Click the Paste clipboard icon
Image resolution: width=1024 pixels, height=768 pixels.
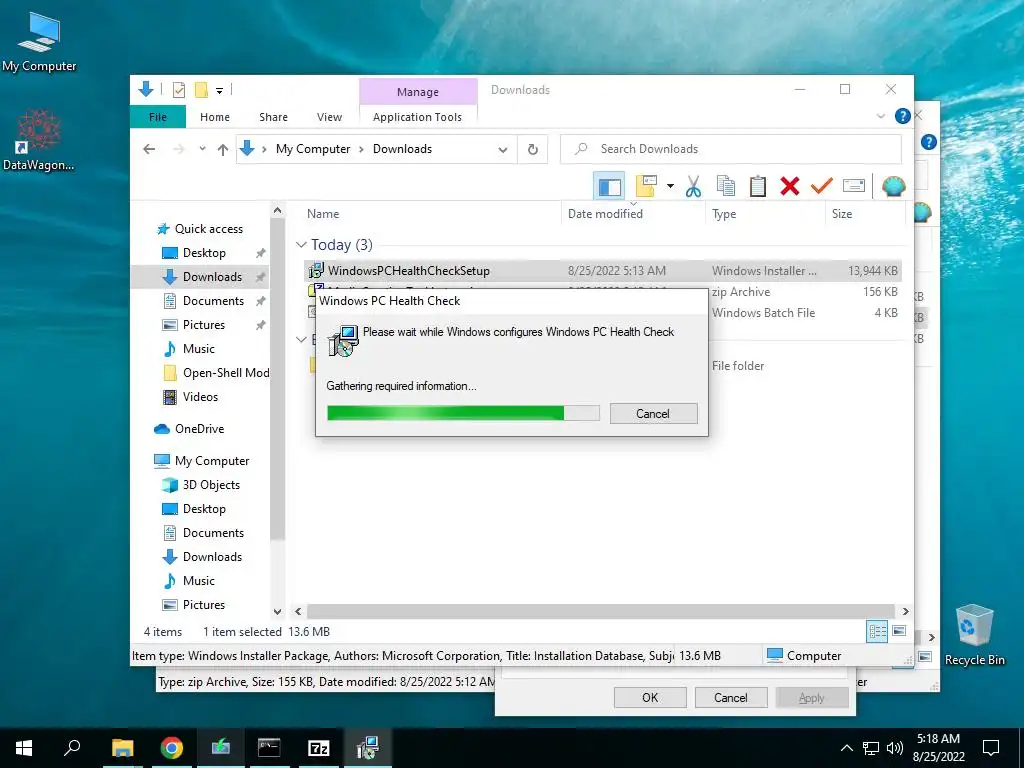(x=758, y=187)
